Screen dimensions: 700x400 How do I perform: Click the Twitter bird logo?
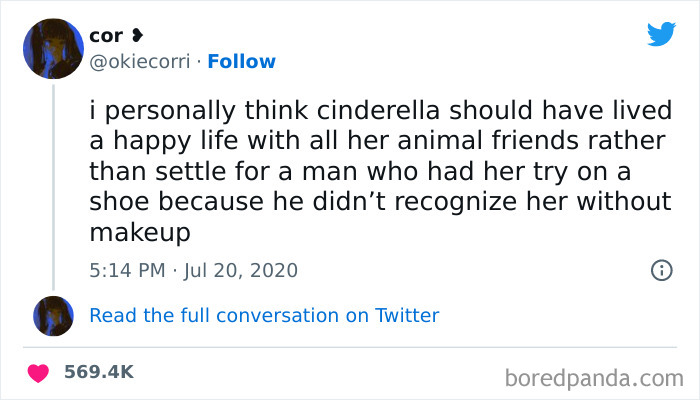tap(661, 34)
